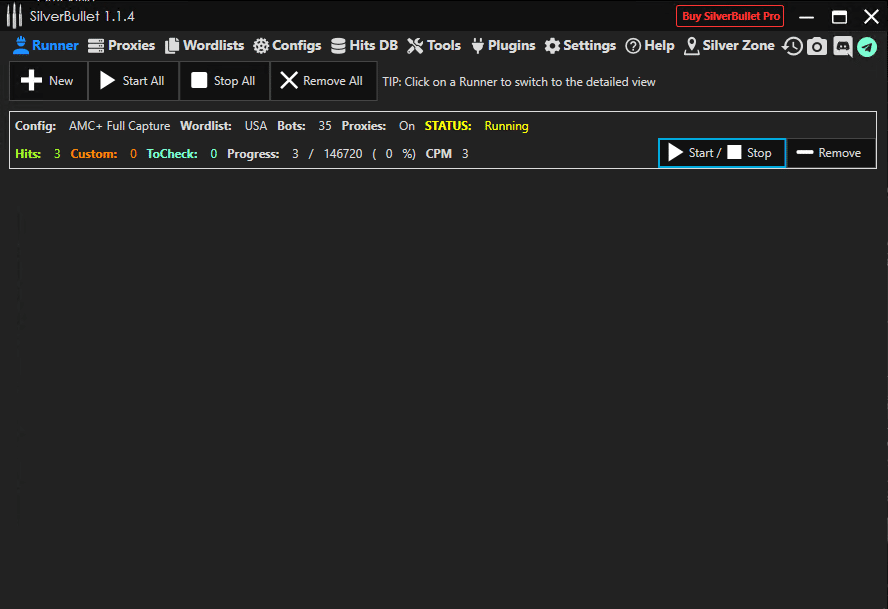Open the Help tab

pyautogui.click(x=650, y=45)
